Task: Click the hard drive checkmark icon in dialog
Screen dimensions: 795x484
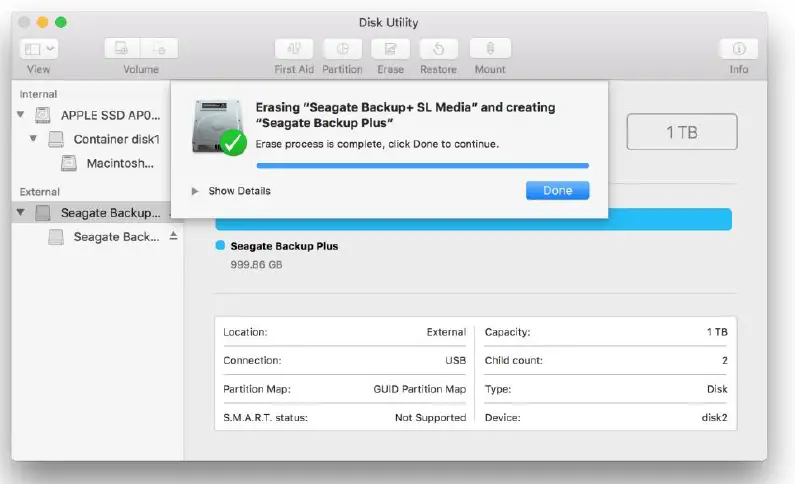Action: pyautogui.click(x=219, y=128)
